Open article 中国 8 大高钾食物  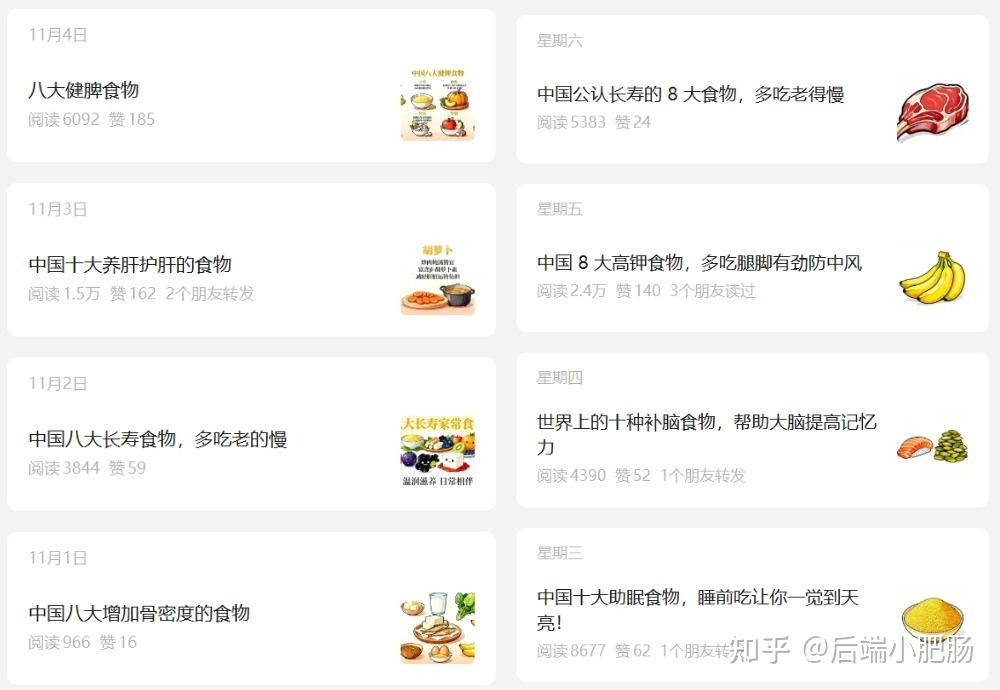(x=700, y=263)
